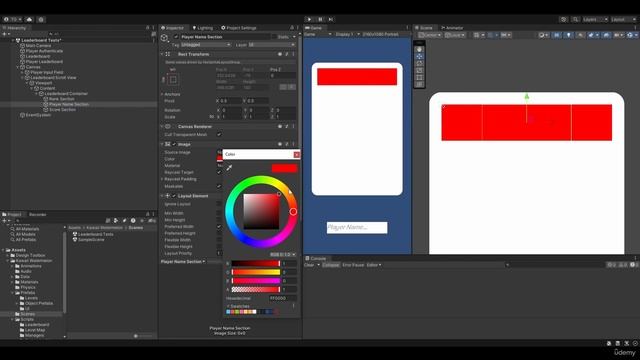Select the Scale tool in Scene toolbar
The height and width of the screenshot is (360, 640).
pyautogui.click(x=419, y=70)
